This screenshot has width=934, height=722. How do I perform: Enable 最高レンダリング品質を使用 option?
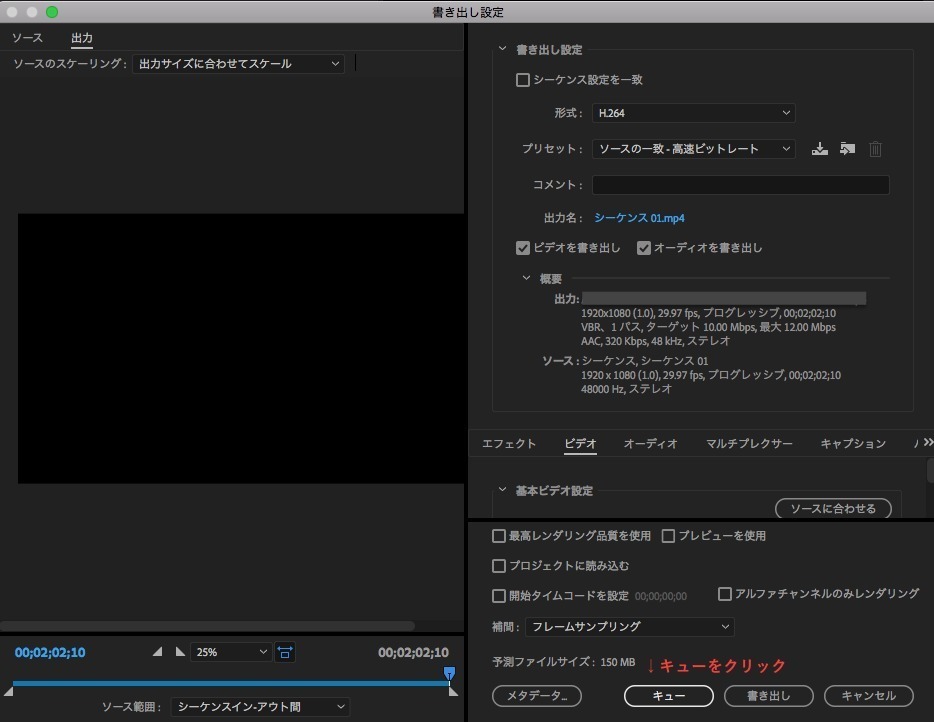(x=498, y=537)
